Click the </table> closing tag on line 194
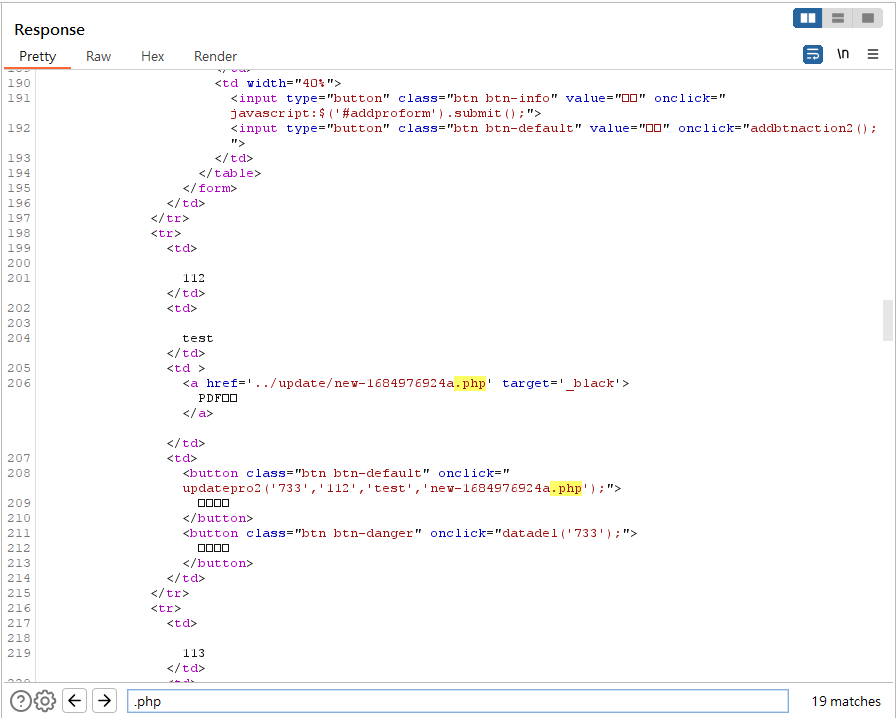The image size is (896, 718). pyautogui.click(x=230, y=173)
